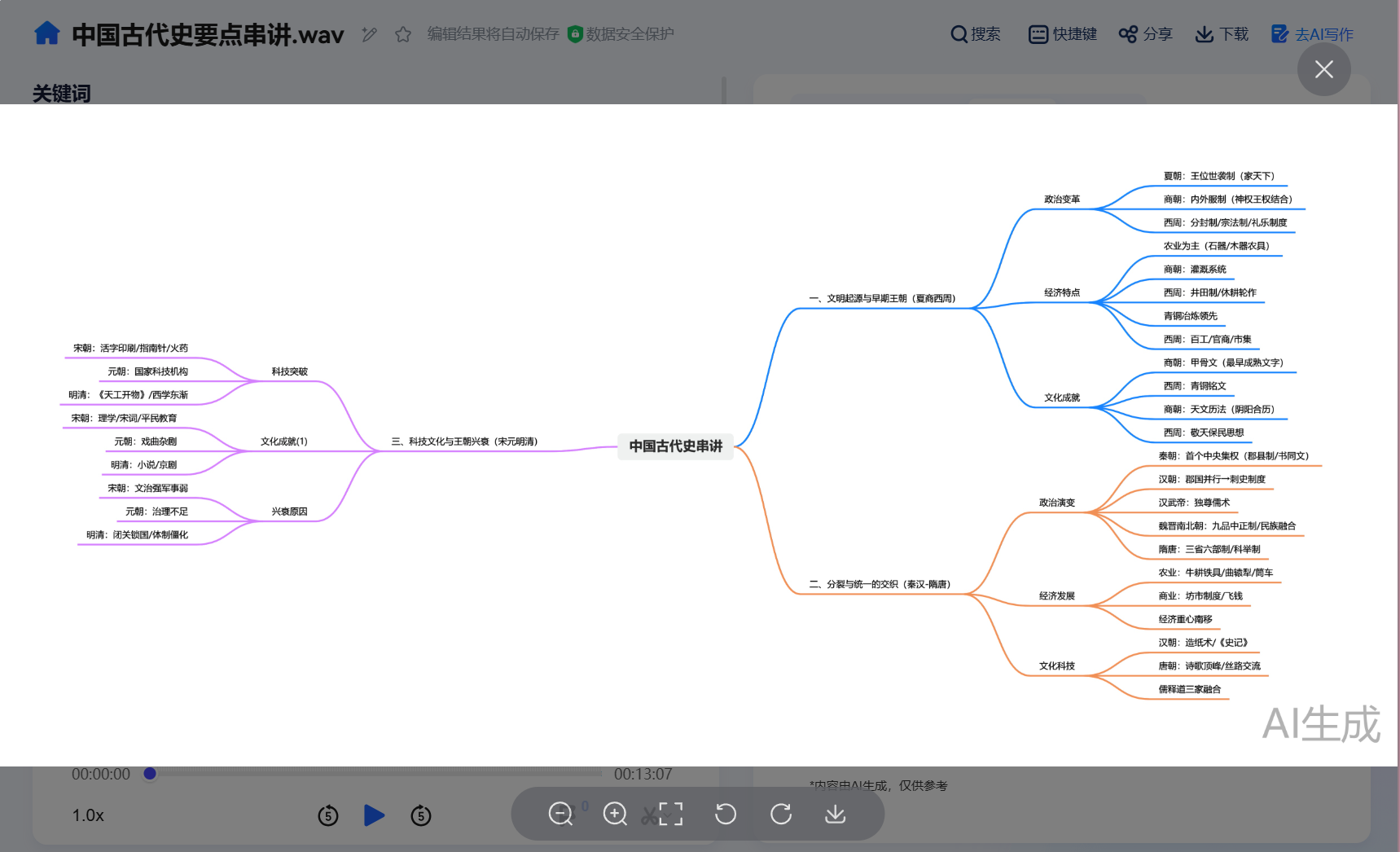Click the home icon beside the file title

(47, 33)
